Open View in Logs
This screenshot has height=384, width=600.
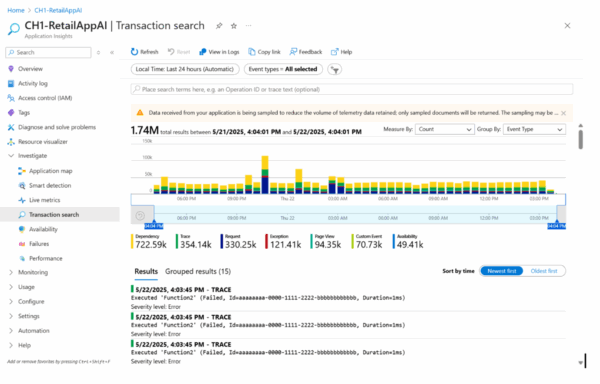(219, 52)
